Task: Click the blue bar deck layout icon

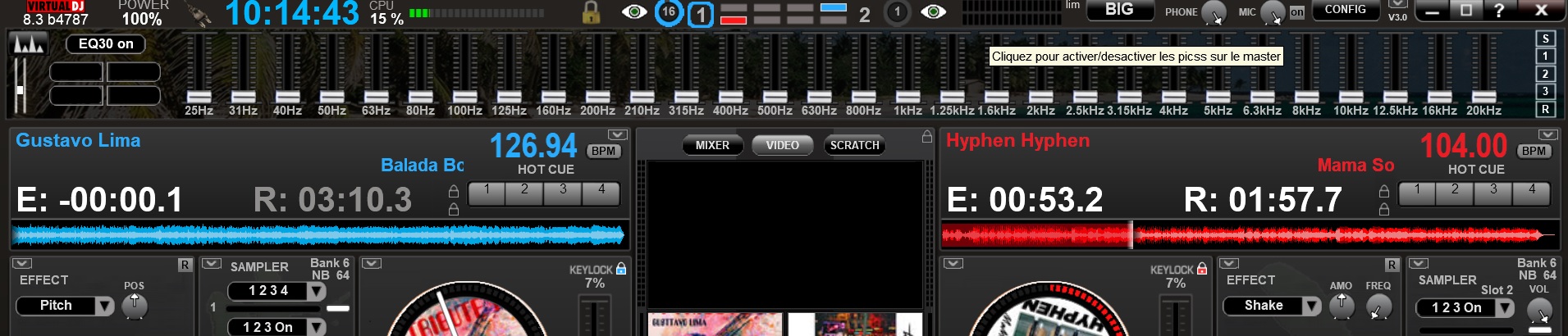Action: [x=833, y=8]
